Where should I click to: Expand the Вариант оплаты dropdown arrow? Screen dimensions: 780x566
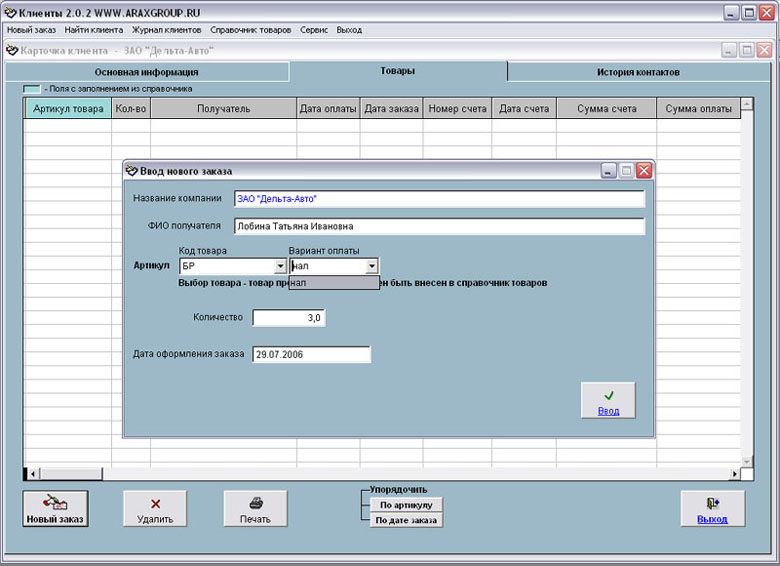(x=372, y=266)
